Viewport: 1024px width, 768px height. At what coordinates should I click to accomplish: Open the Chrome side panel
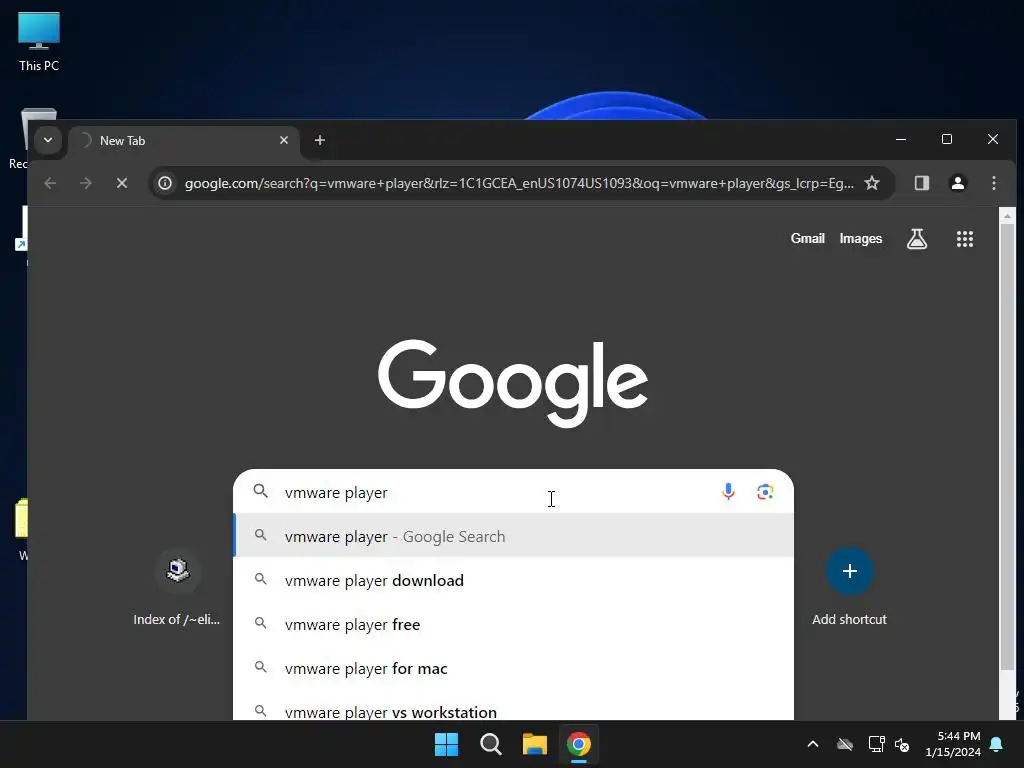pyautogui.click(x=921, y=184)
